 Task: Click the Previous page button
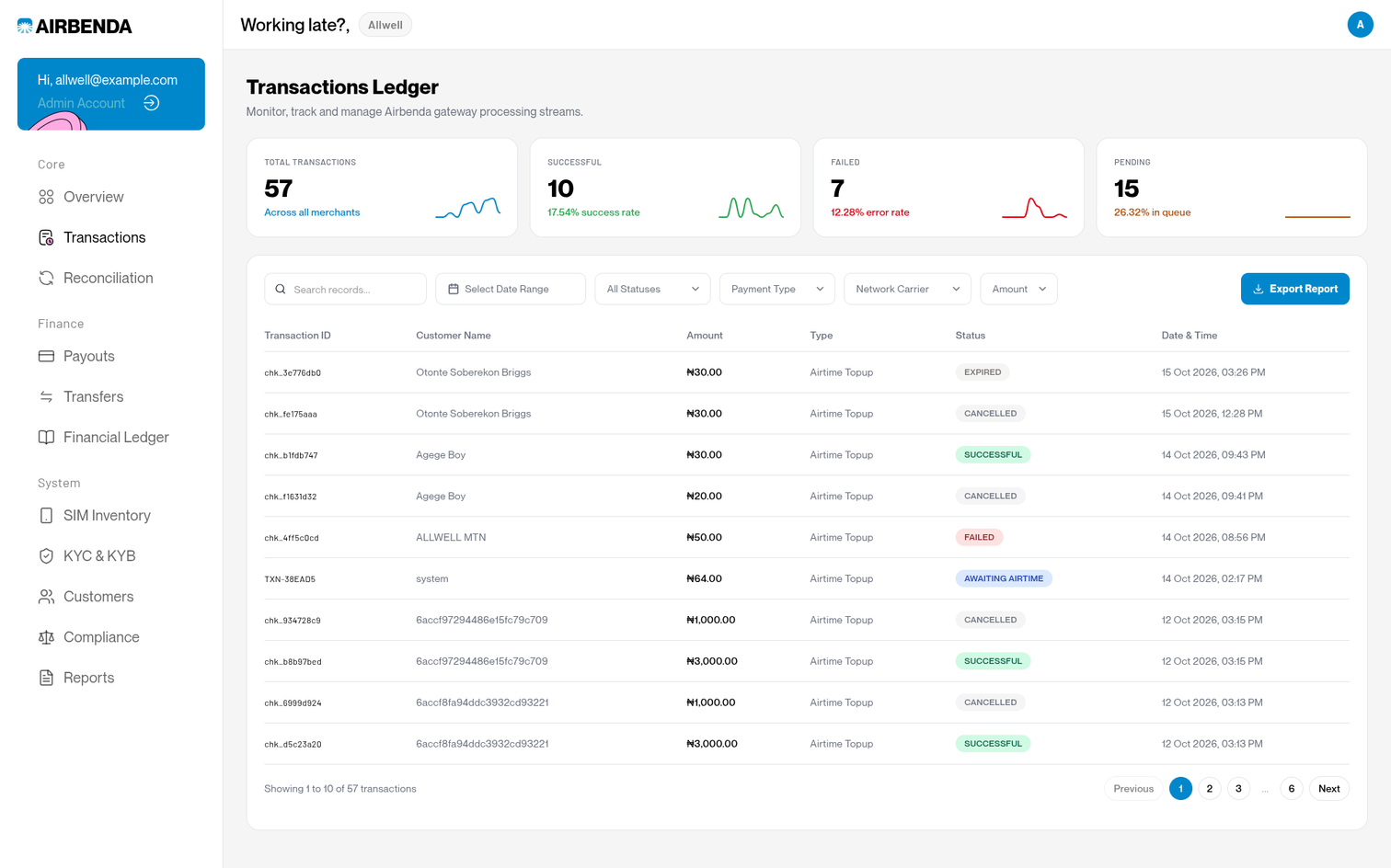point(1133,789)
